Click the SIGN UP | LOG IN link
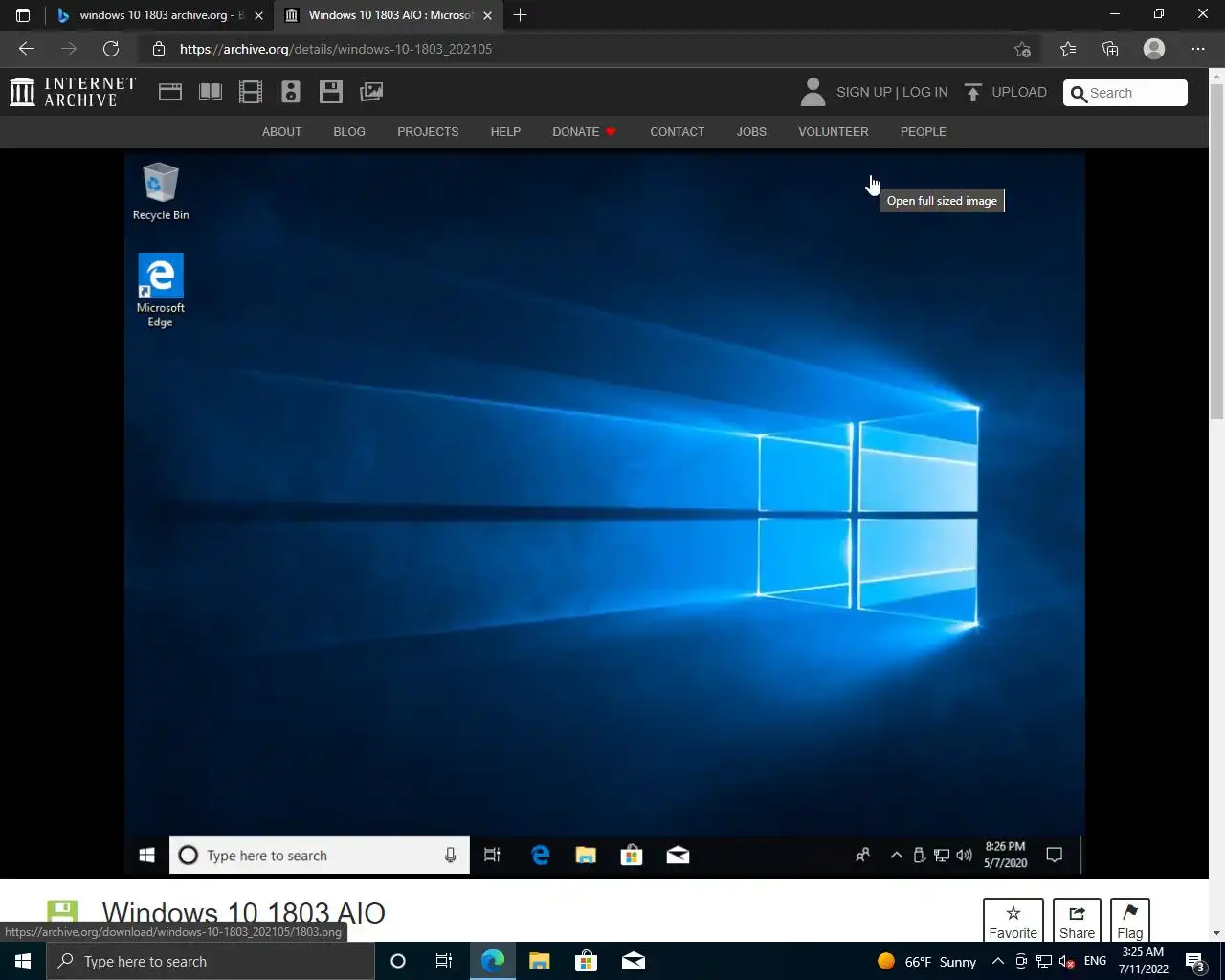Image resolution: width=1225 pixels, height=980 pixels. pos(892,92)
